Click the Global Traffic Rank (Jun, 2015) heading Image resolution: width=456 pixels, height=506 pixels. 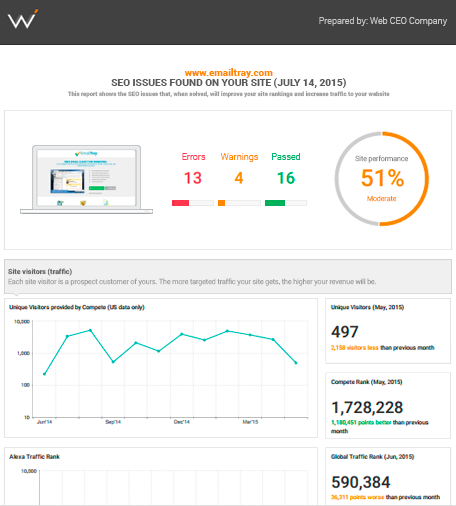click(x=372, y=457)
